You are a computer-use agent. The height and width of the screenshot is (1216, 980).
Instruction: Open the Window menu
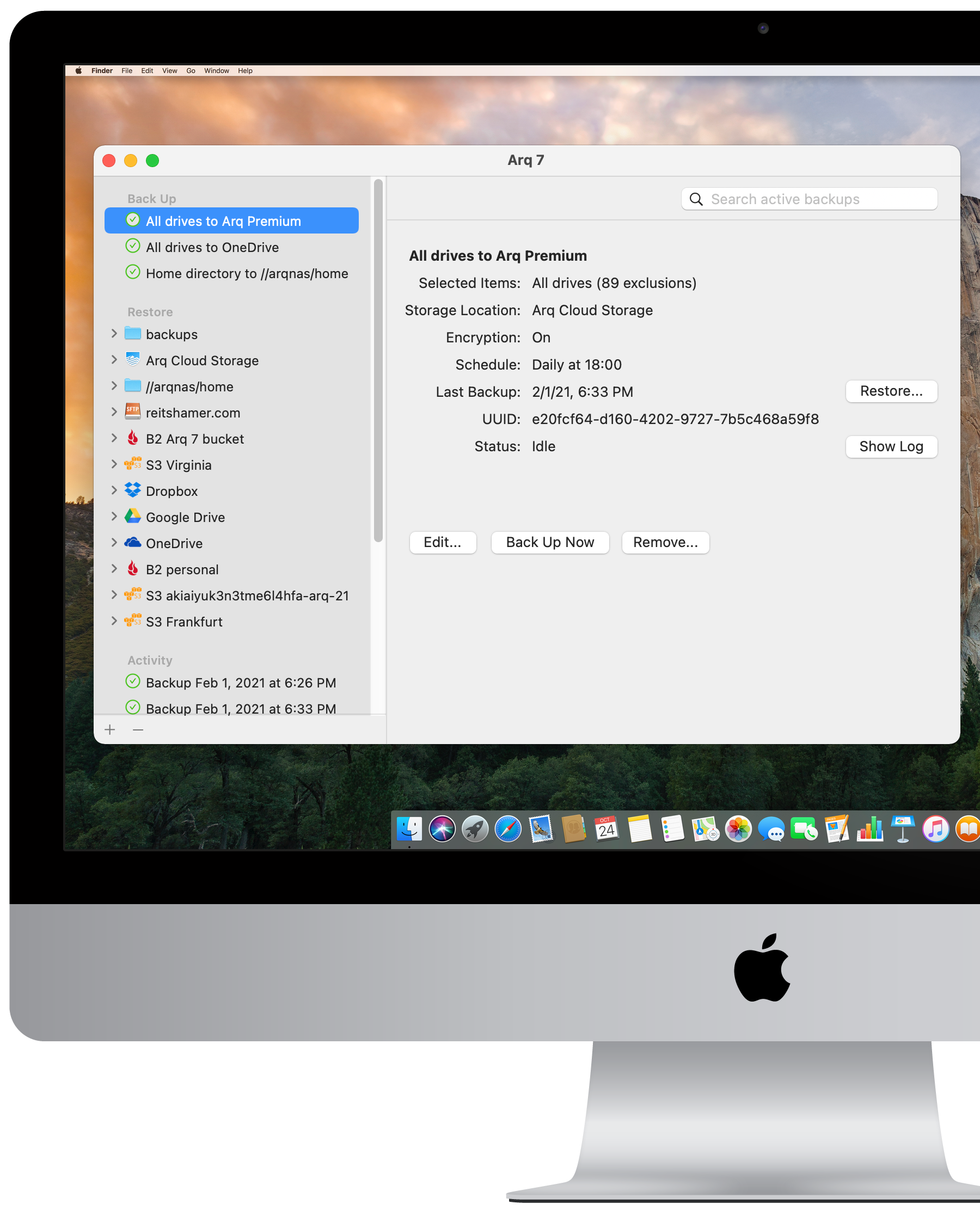(217, 71)
